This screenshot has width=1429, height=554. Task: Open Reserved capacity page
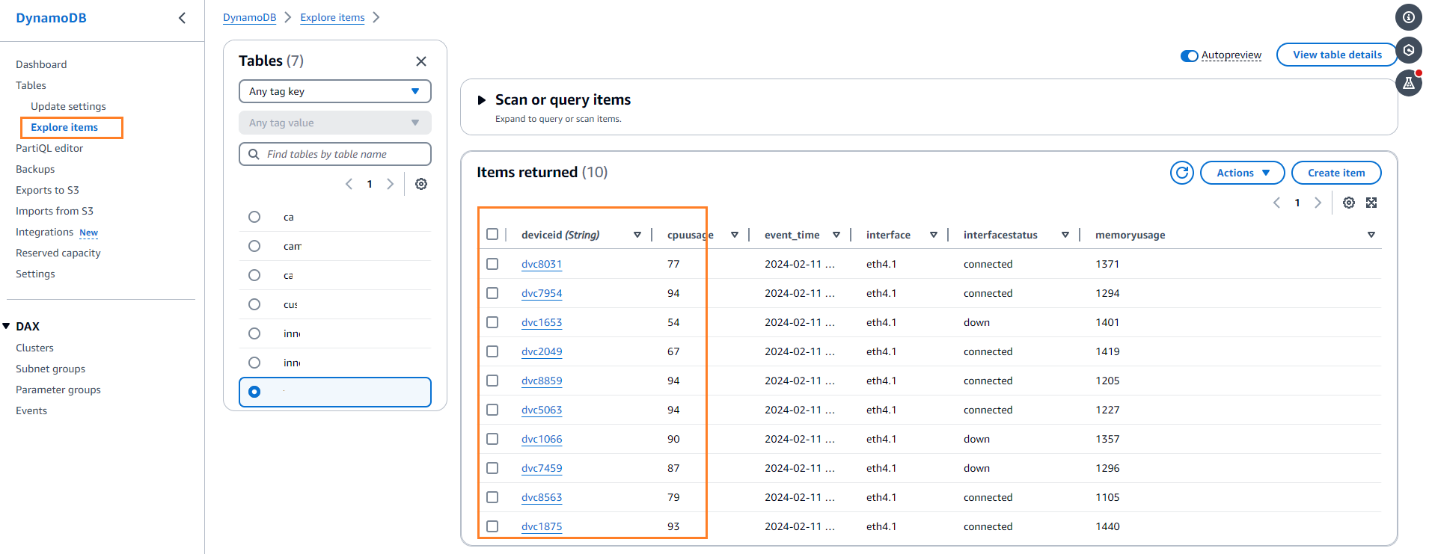pyautogui.click(x=57, y=253)
